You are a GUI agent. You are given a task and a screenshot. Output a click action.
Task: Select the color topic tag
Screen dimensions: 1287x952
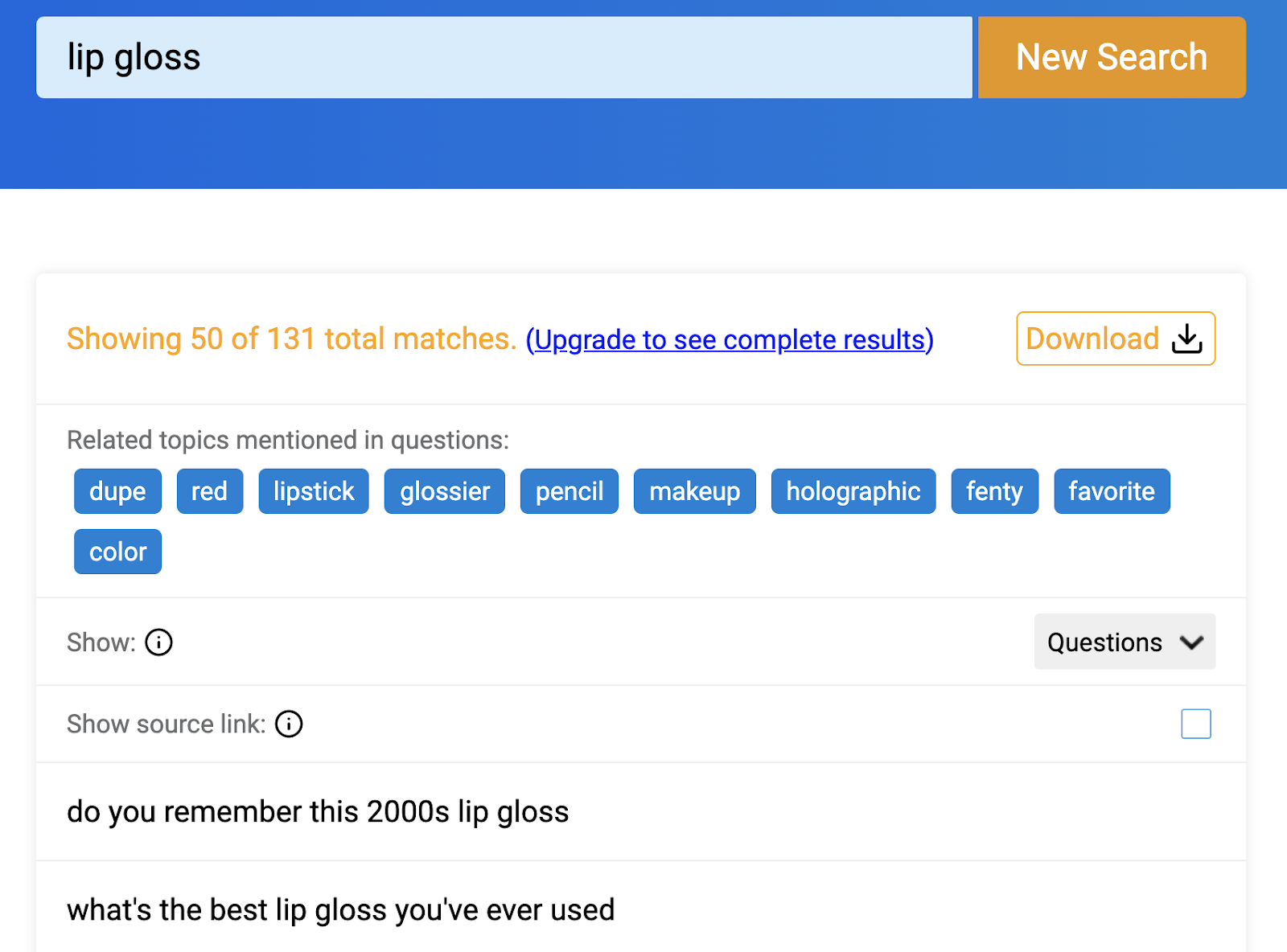117,552
